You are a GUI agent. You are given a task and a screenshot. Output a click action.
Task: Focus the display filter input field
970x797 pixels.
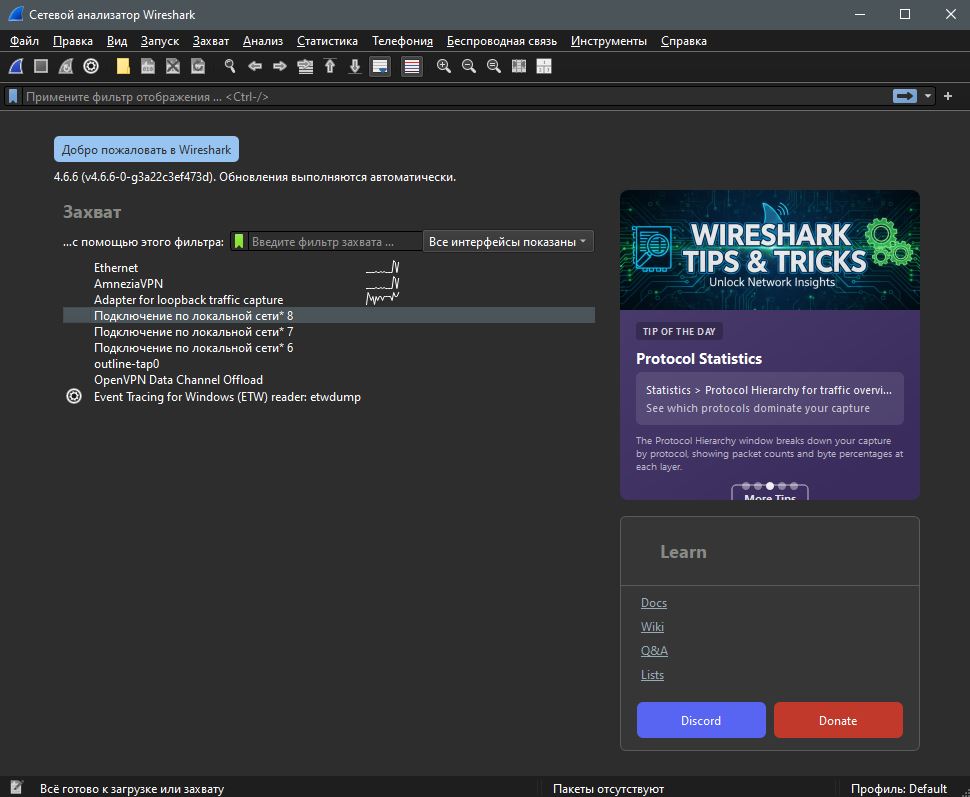(x=457, y=97)
